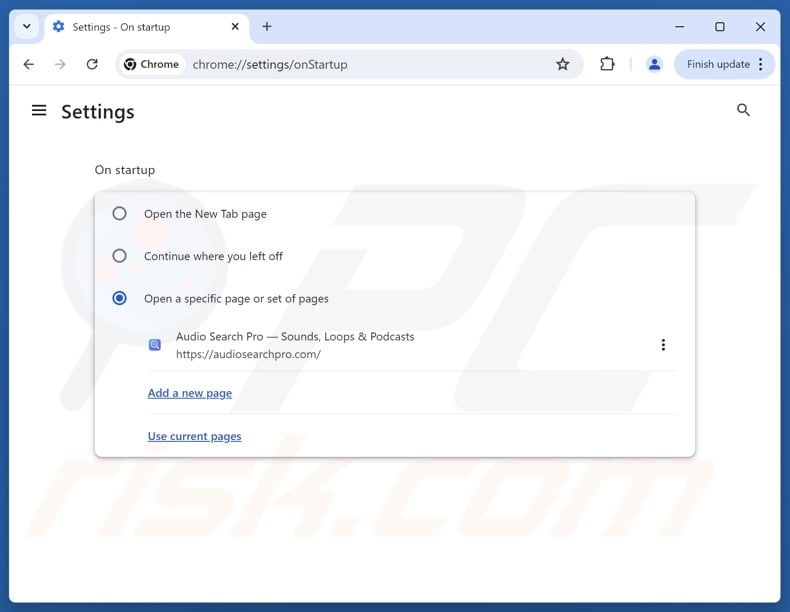Open the Settings hamburger menu
Viewport: 790px width, 612px height.
coord(39,111)
